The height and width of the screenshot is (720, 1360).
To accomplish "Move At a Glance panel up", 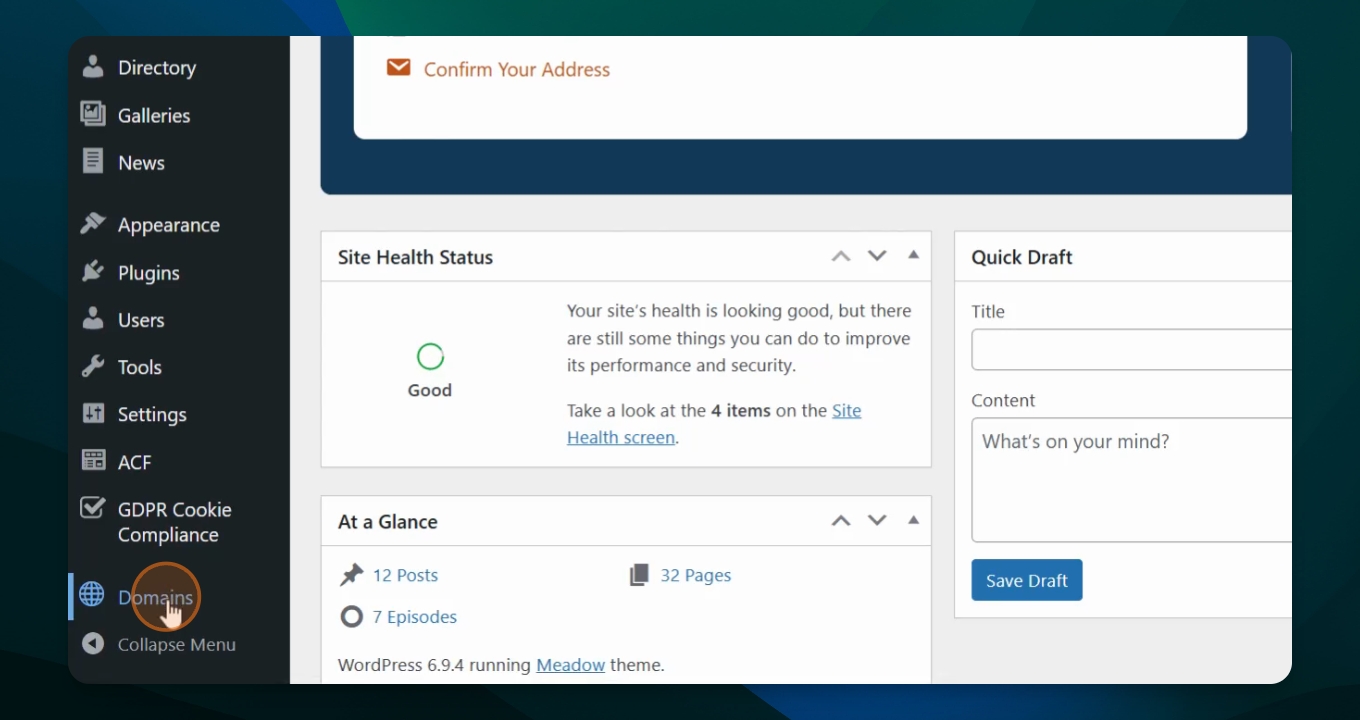I will point(841,521).
